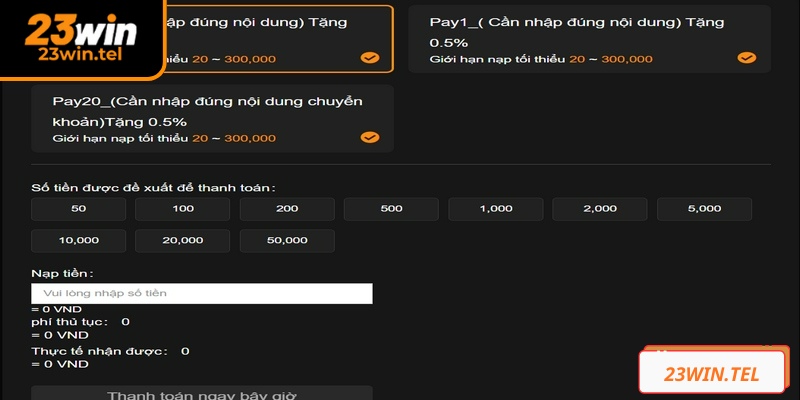Choose suggested amount 20,000
Screen dimensions: 800x400
[183, 240]
